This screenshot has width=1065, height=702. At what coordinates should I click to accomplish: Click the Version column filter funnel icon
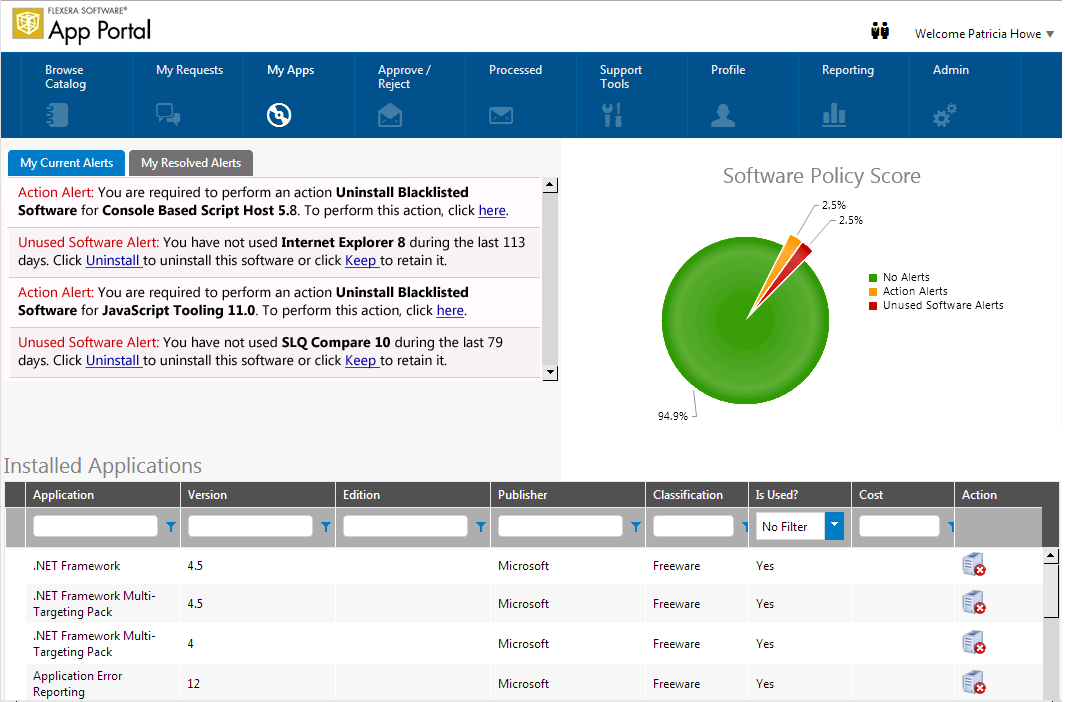click(325, 527)
